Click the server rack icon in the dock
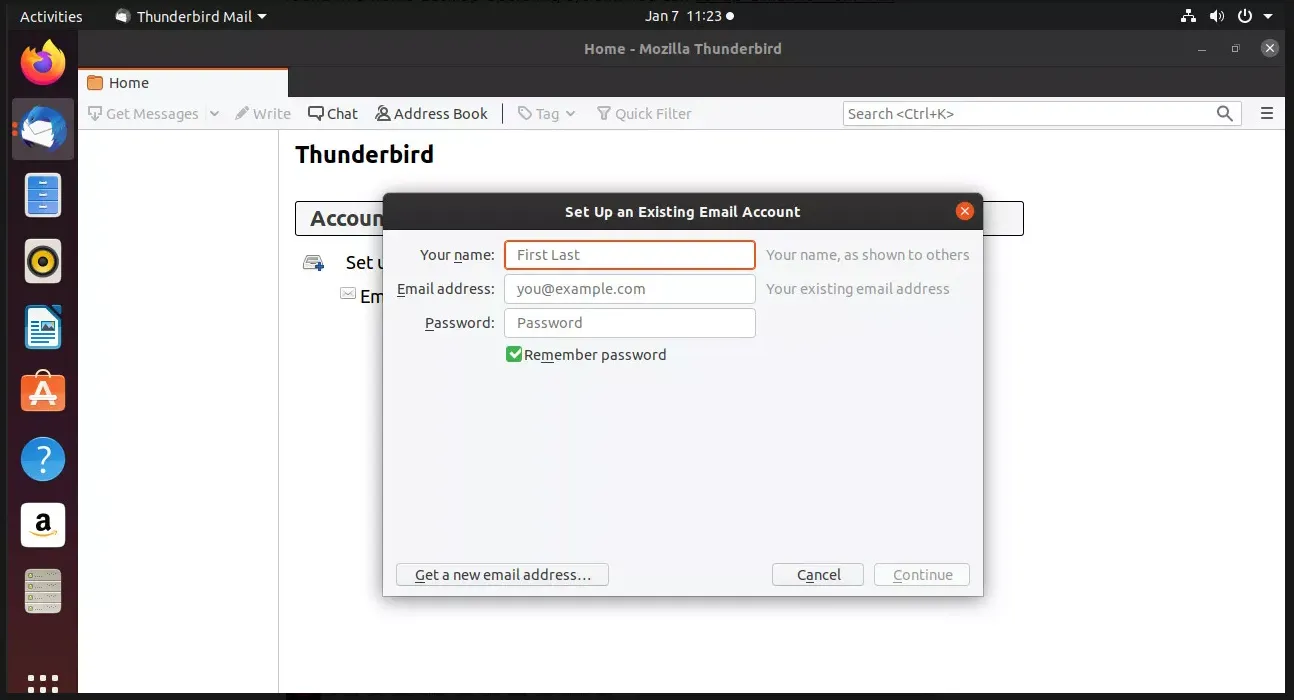The height and width of the screenshot is (700, 1294). (43, 591)
